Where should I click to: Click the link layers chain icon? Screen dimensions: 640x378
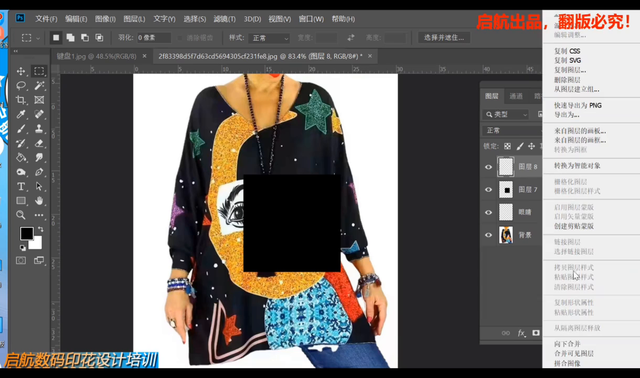506,333
